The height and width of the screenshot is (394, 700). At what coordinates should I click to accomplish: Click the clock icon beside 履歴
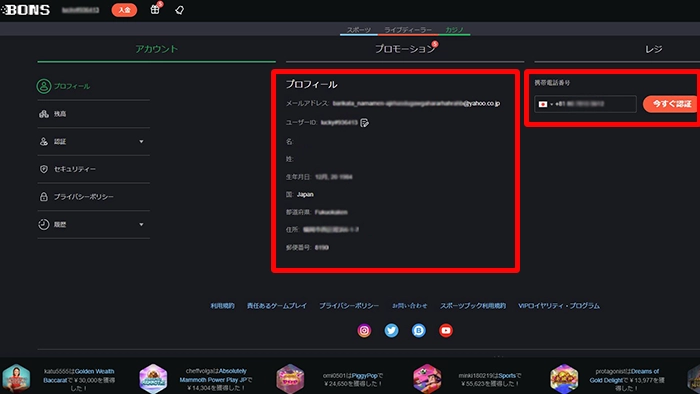pos(44,224)
